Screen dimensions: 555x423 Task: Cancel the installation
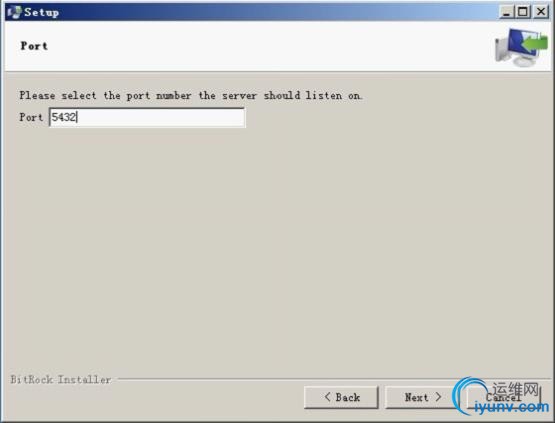click(x=503, y=397)
